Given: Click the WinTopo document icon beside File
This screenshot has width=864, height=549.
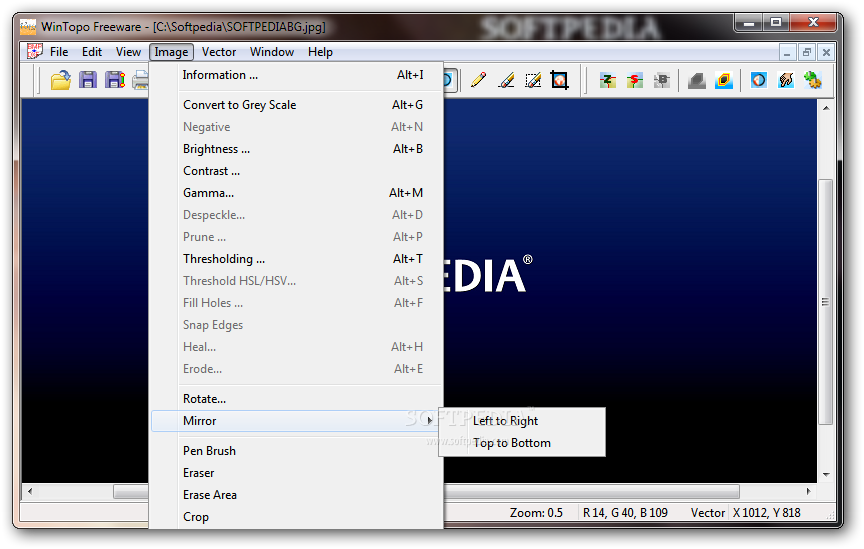Looking at the screenshot, I should pyautogui.click(x=35, y=51).
